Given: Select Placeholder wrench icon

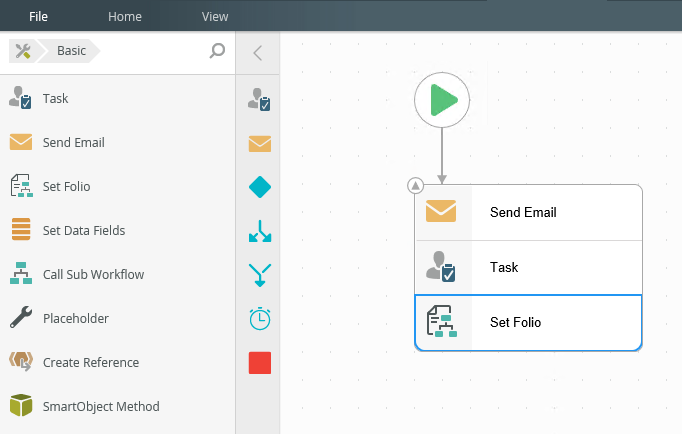Looking at the screenshot, I should (21, 317).
